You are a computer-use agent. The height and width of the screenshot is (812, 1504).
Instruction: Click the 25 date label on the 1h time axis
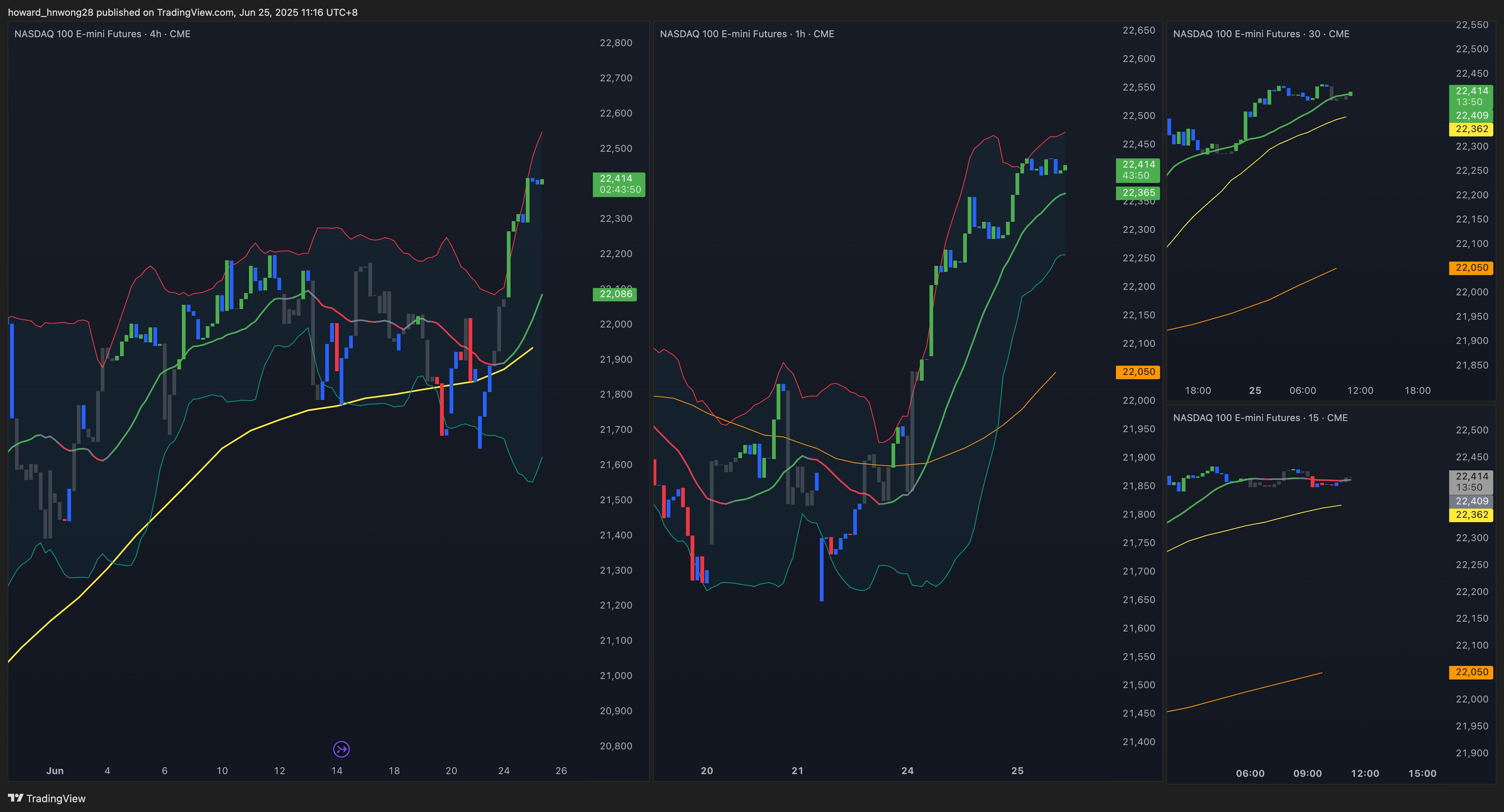(1017, 770)
